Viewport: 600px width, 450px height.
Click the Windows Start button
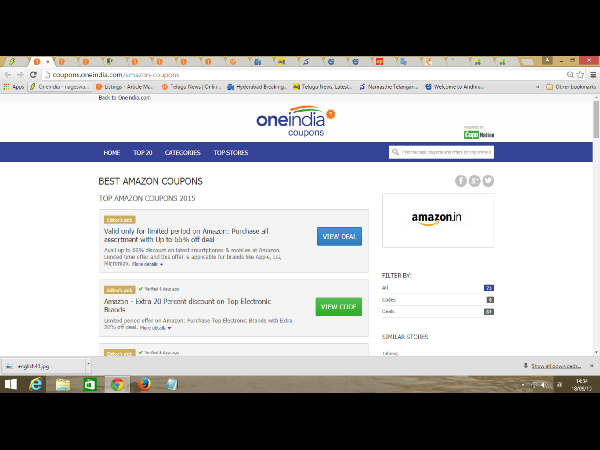pyautogui.click(x=12, y=384)
